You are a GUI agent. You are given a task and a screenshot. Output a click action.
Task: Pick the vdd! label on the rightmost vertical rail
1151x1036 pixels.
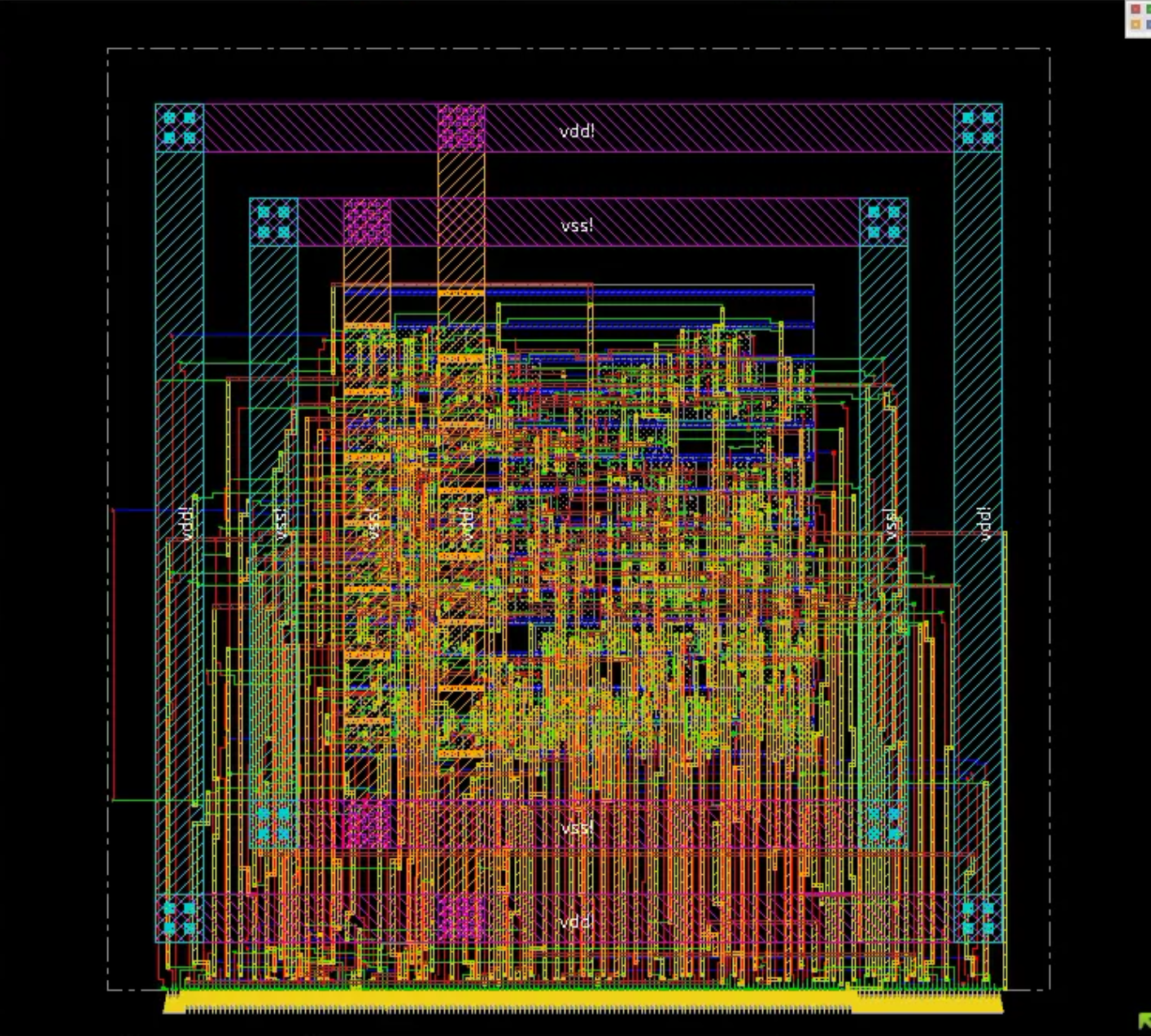point(985,524)
